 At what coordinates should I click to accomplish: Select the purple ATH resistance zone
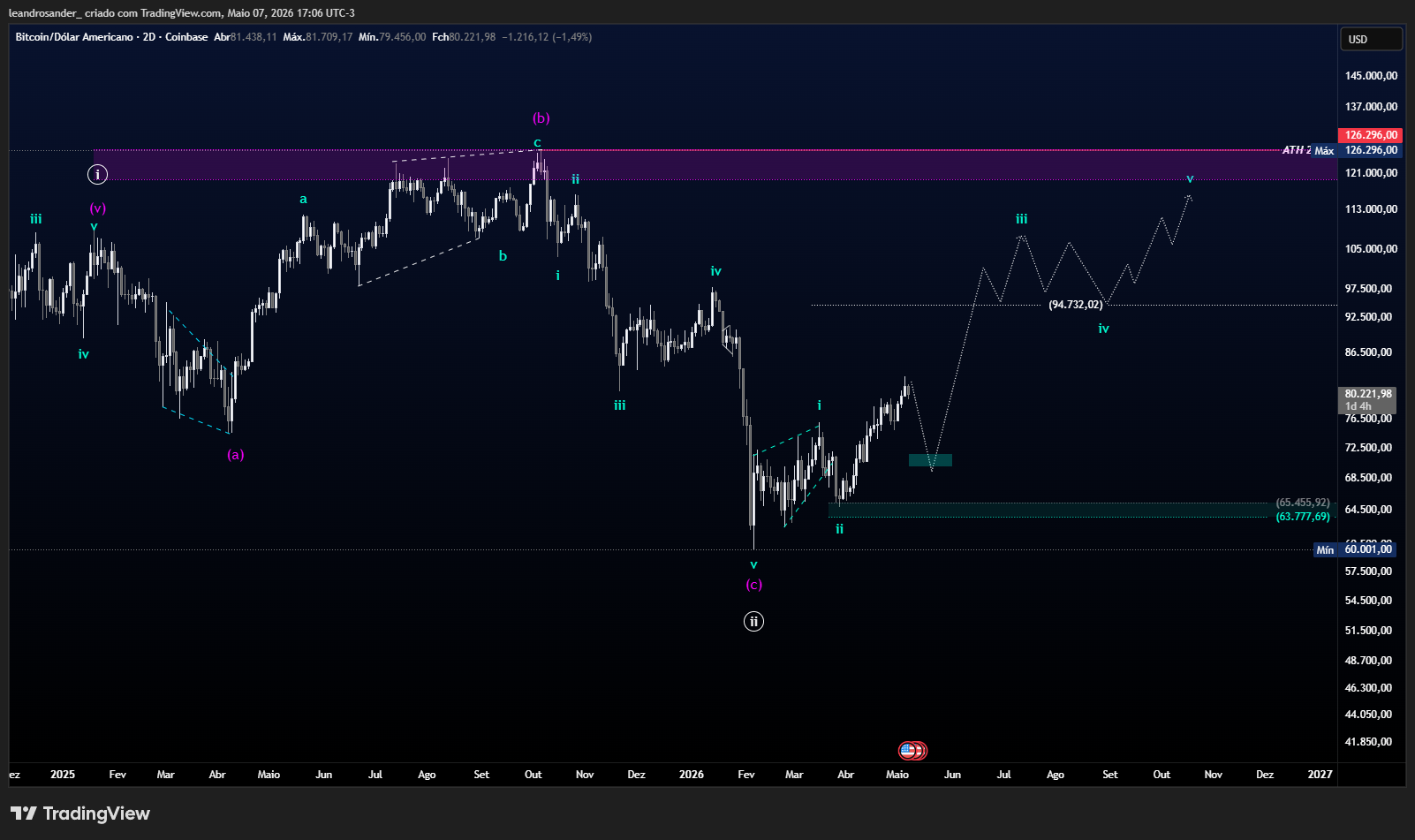point(715,165)
